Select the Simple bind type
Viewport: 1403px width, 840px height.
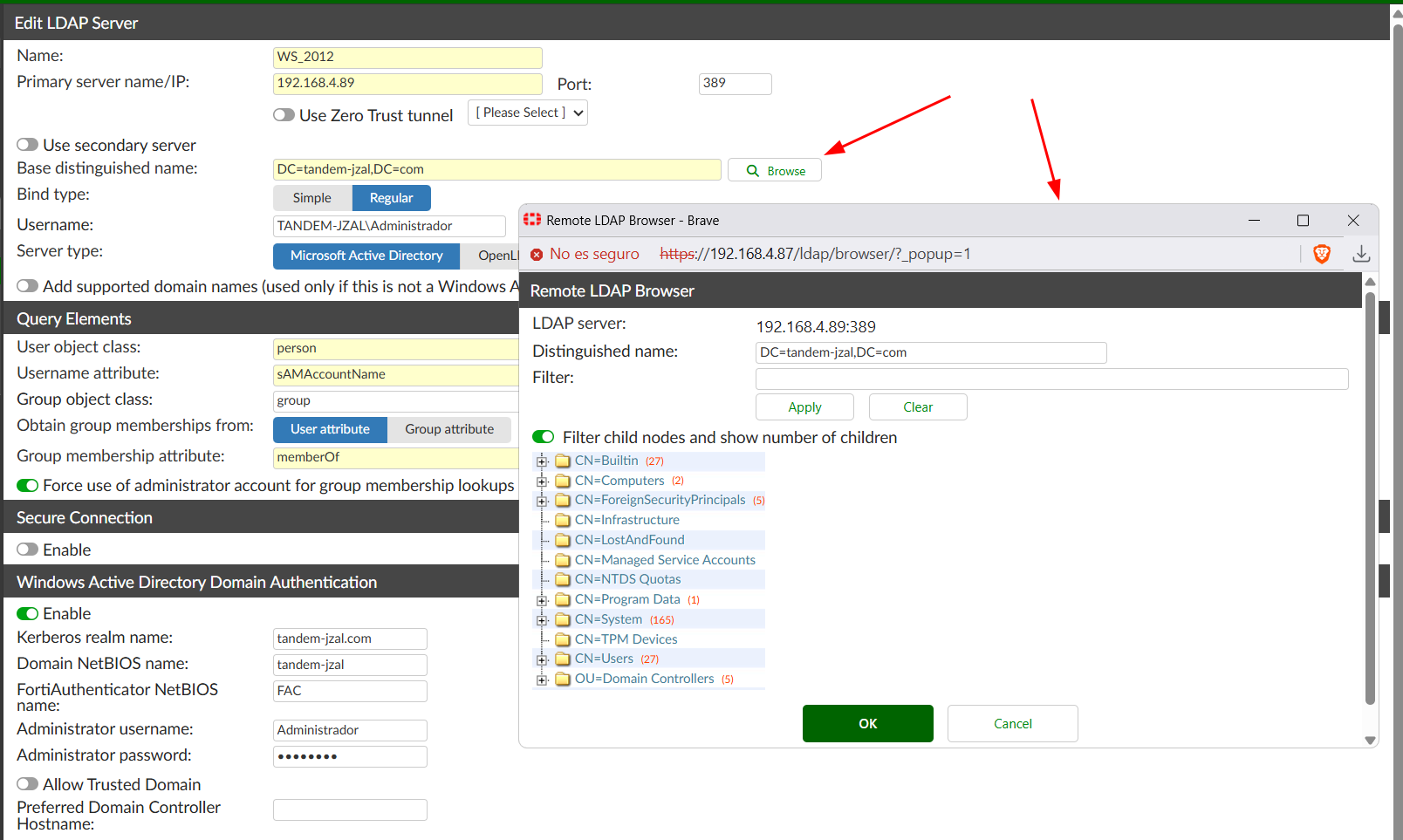312,198
